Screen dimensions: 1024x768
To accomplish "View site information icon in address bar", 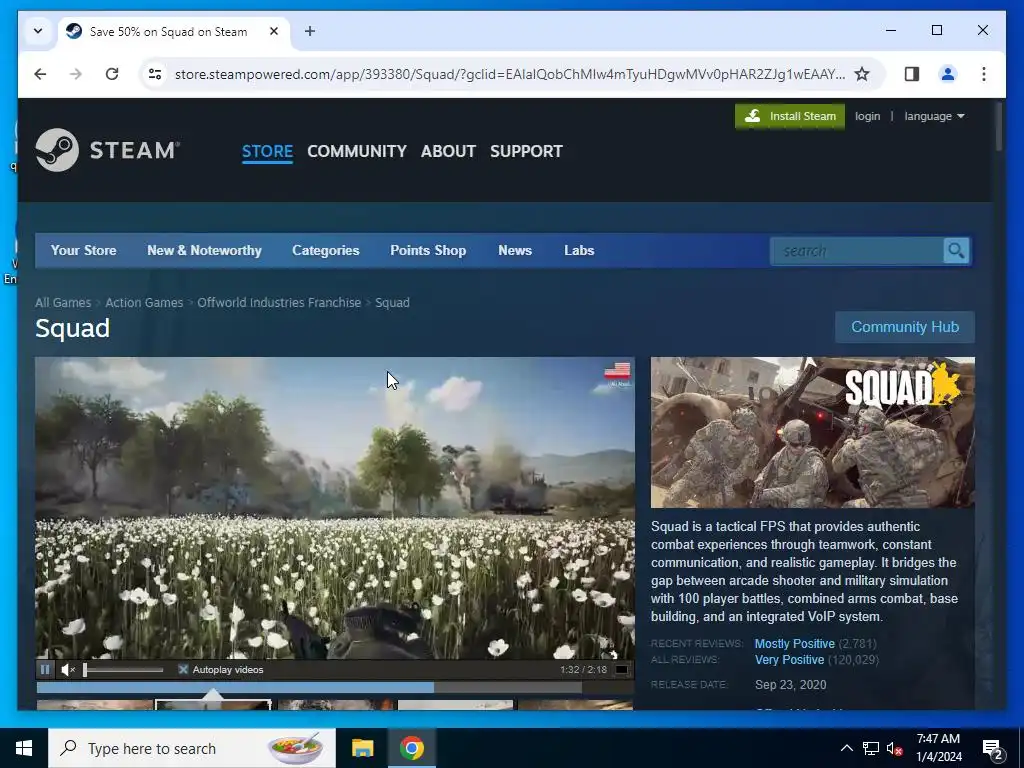I will pos(155,74).
